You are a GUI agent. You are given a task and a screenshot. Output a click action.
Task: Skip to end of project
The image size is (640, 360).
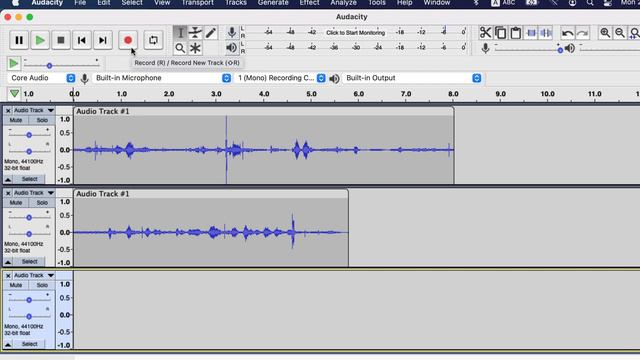click(103, 40)
